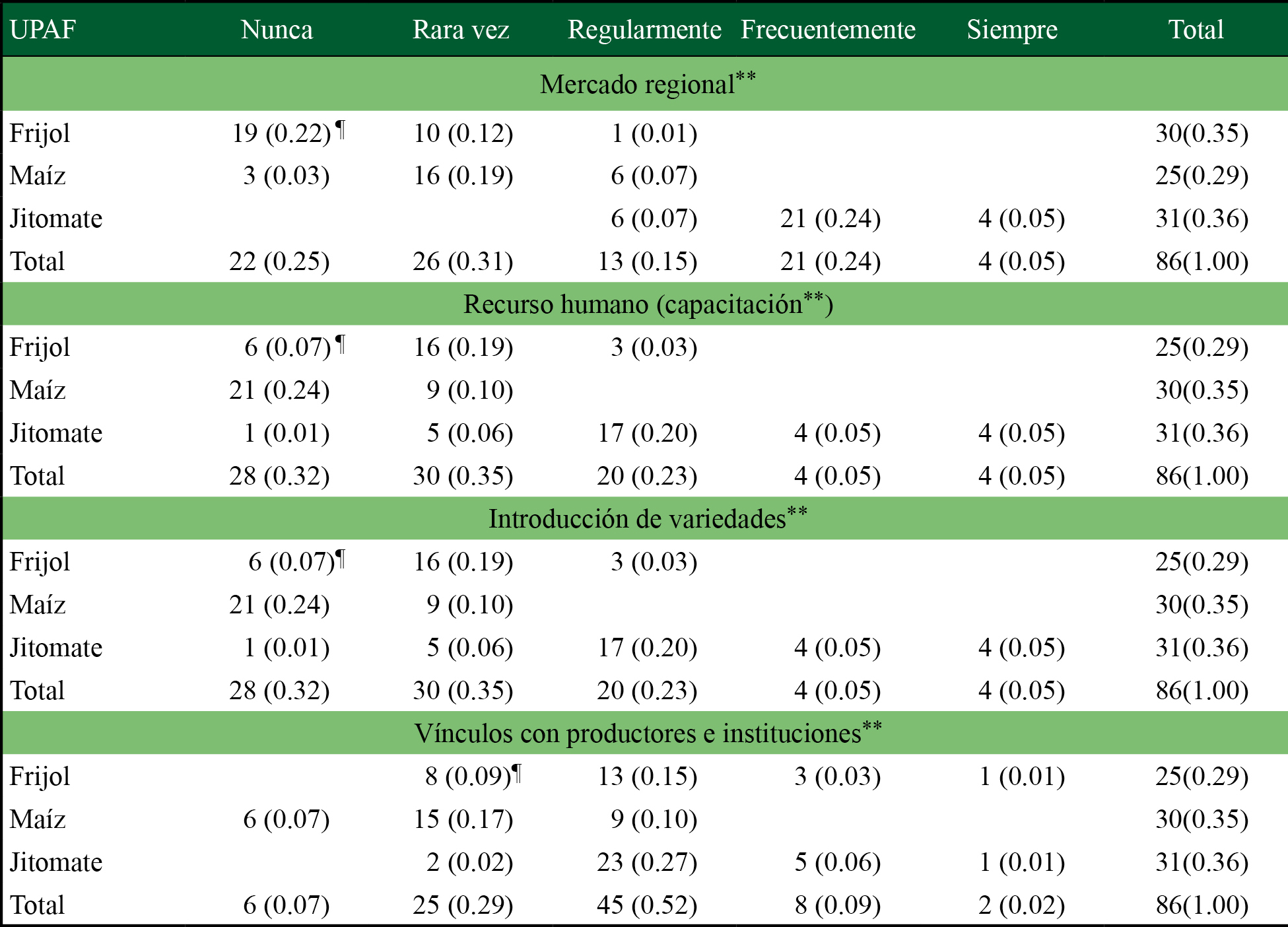1288x927 pixels.
Task: Click "Total" header in the dark green row
Action: click(1196, 30)
